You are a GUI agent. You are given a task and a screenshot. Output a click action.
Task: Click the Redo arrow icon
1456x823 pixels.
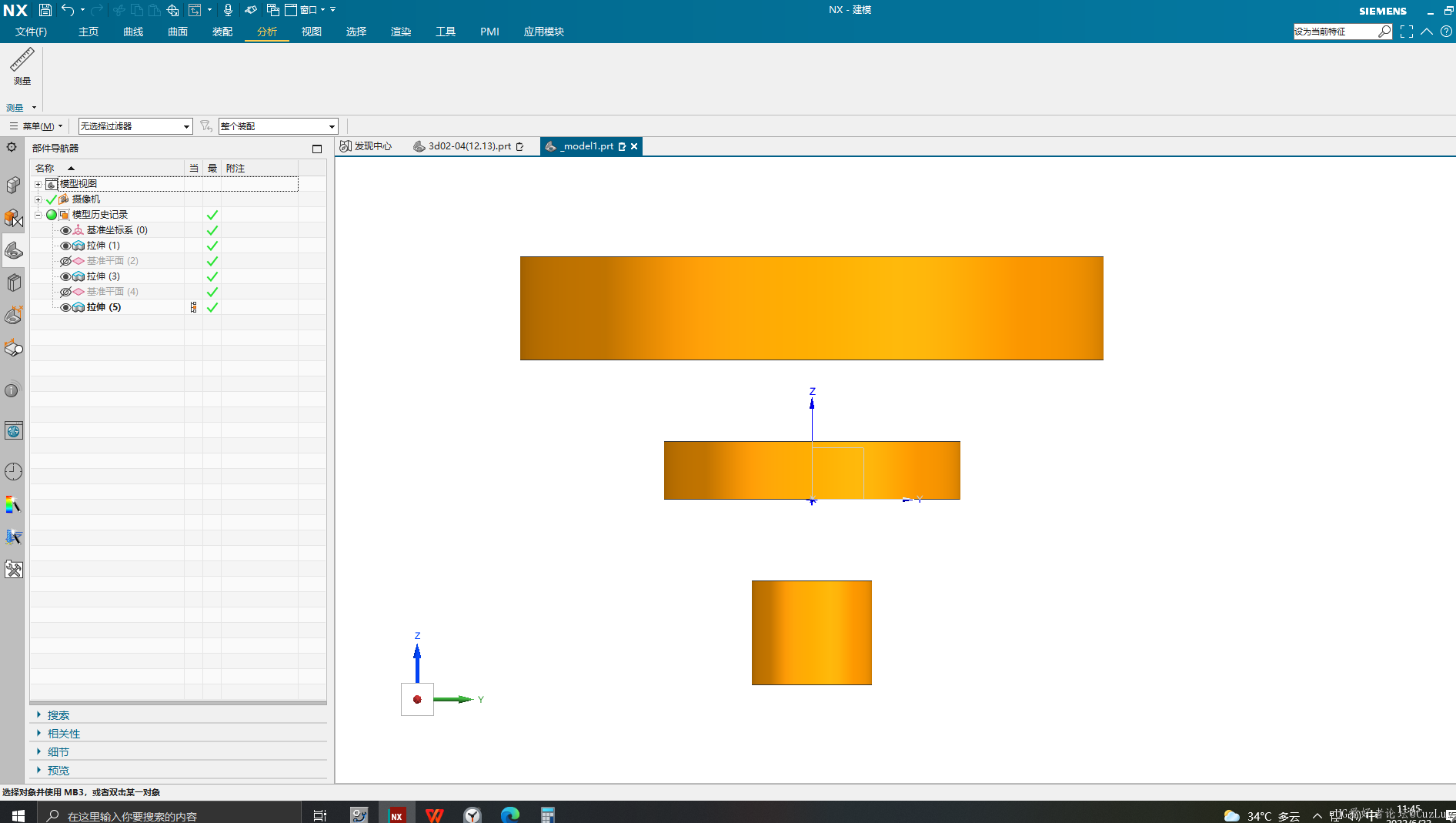[x=97, y=10]
